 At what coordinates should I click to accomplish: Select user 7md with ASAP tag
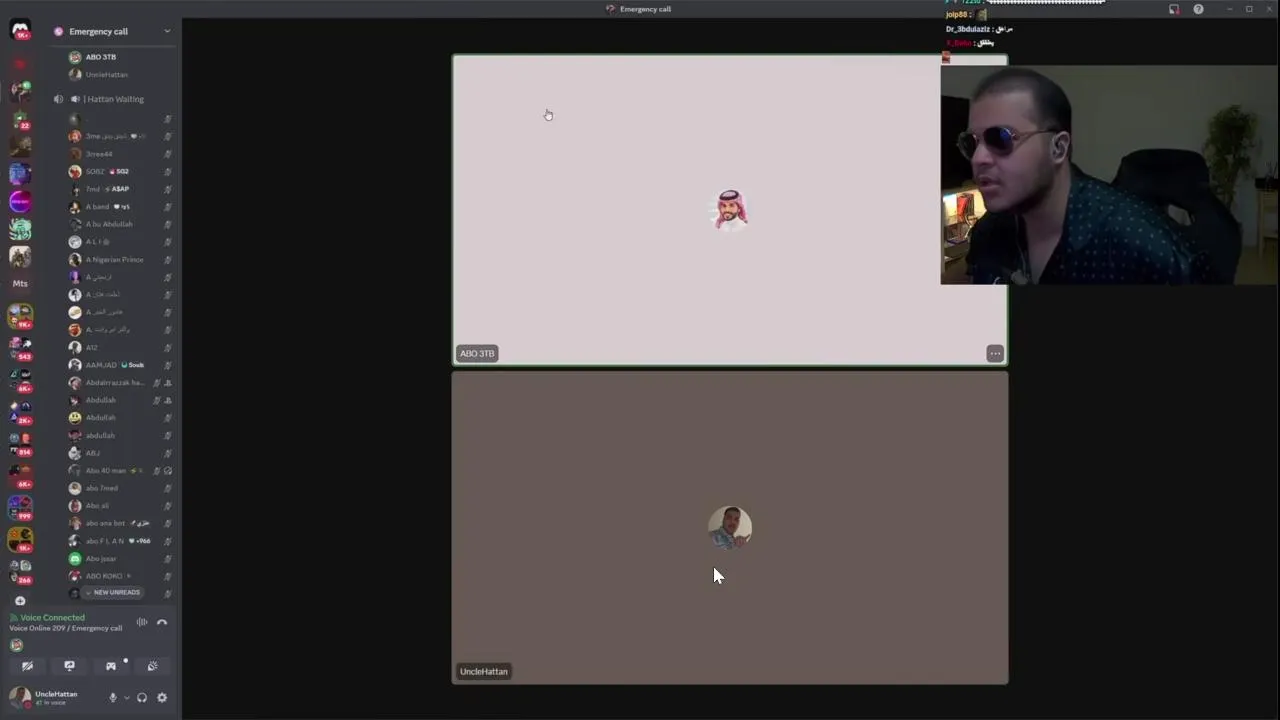click(118, 189)
